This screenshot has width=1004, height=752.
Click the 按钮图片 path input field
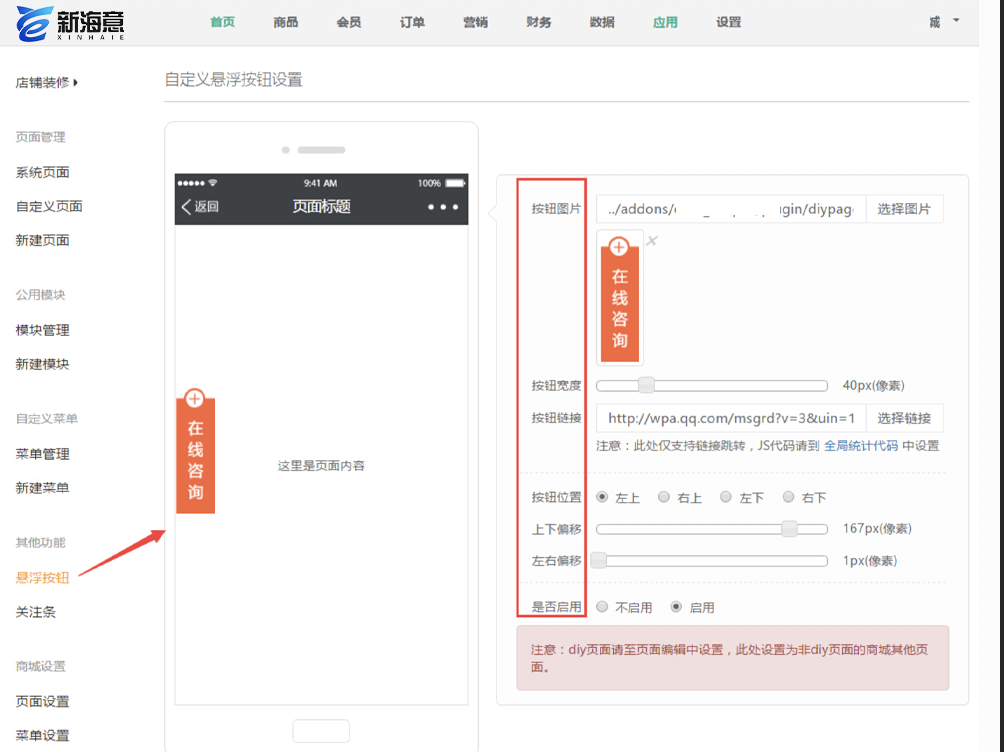[x=731, y=209]
